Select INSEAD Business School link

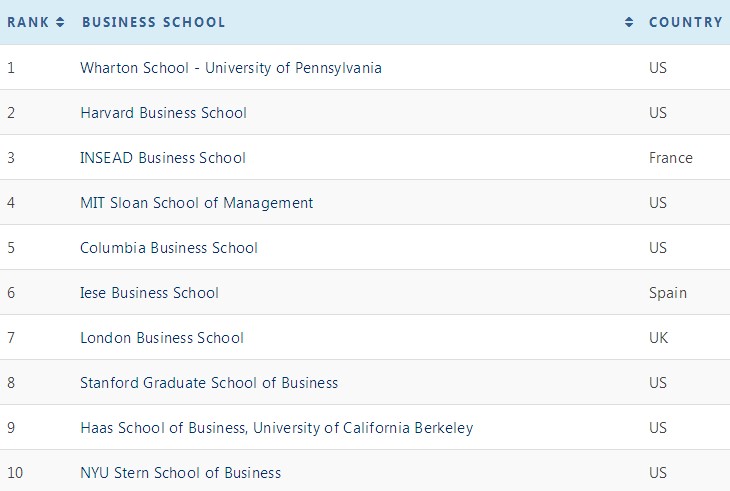tap(163, 158)
